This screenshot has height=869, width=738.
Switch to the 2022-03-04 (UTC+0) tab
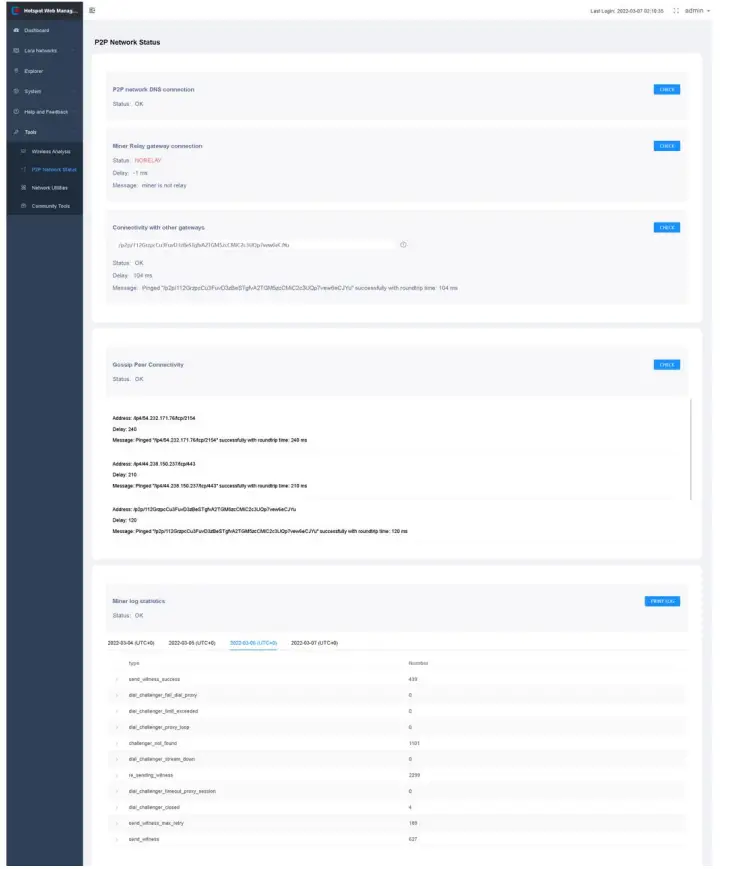coord(131,643)
